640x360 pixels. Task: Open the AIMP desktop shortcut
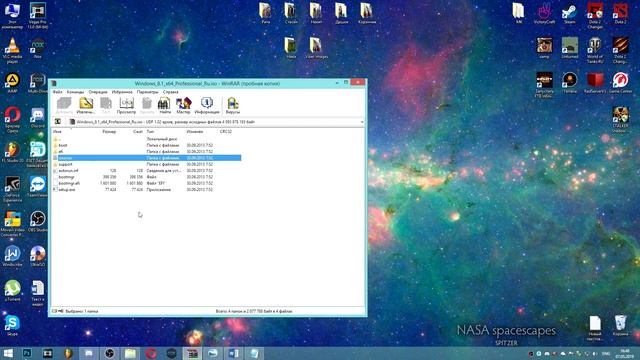coord(12,83)
